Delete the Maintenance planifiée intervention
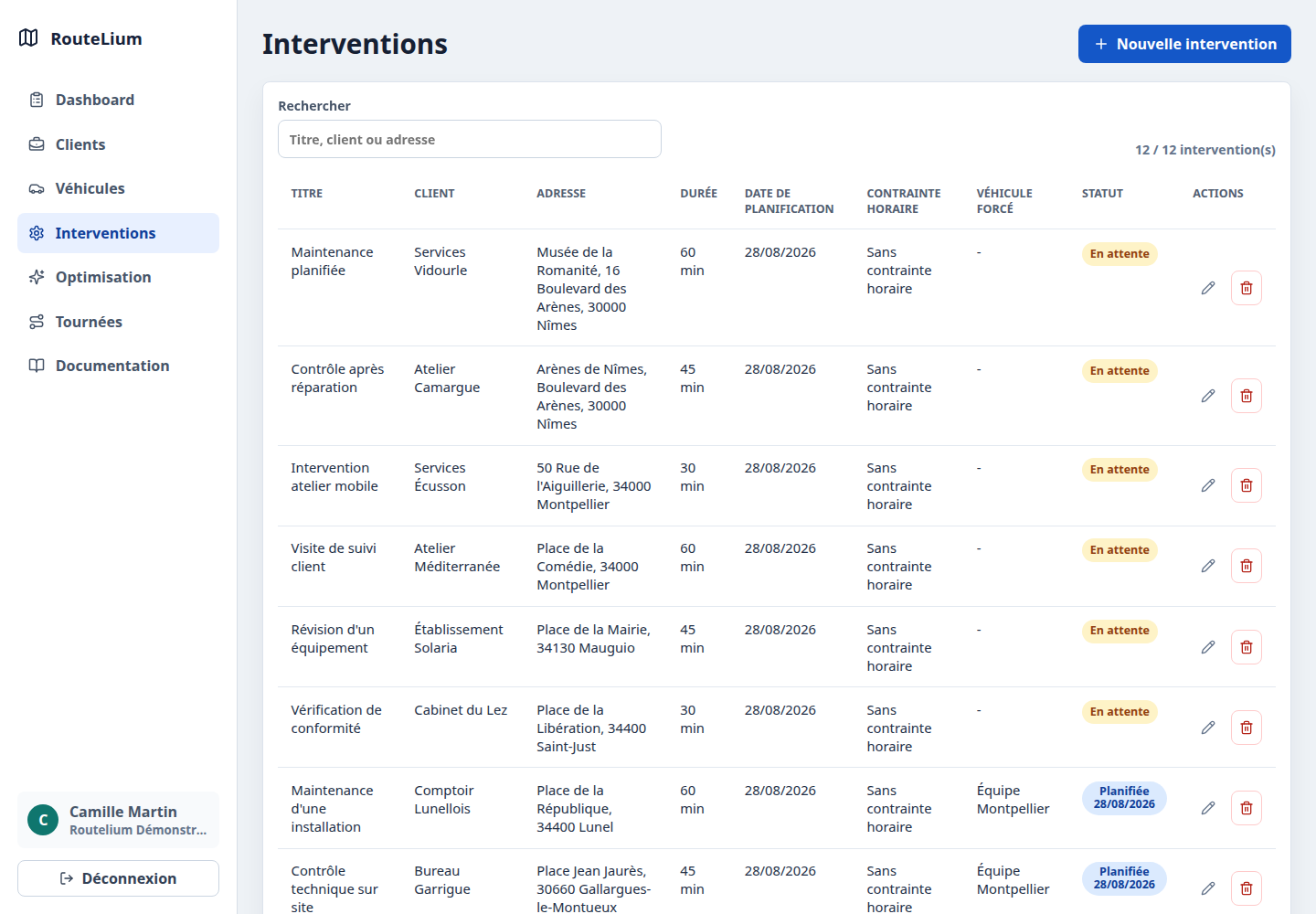 click(x=1247, y=288)
